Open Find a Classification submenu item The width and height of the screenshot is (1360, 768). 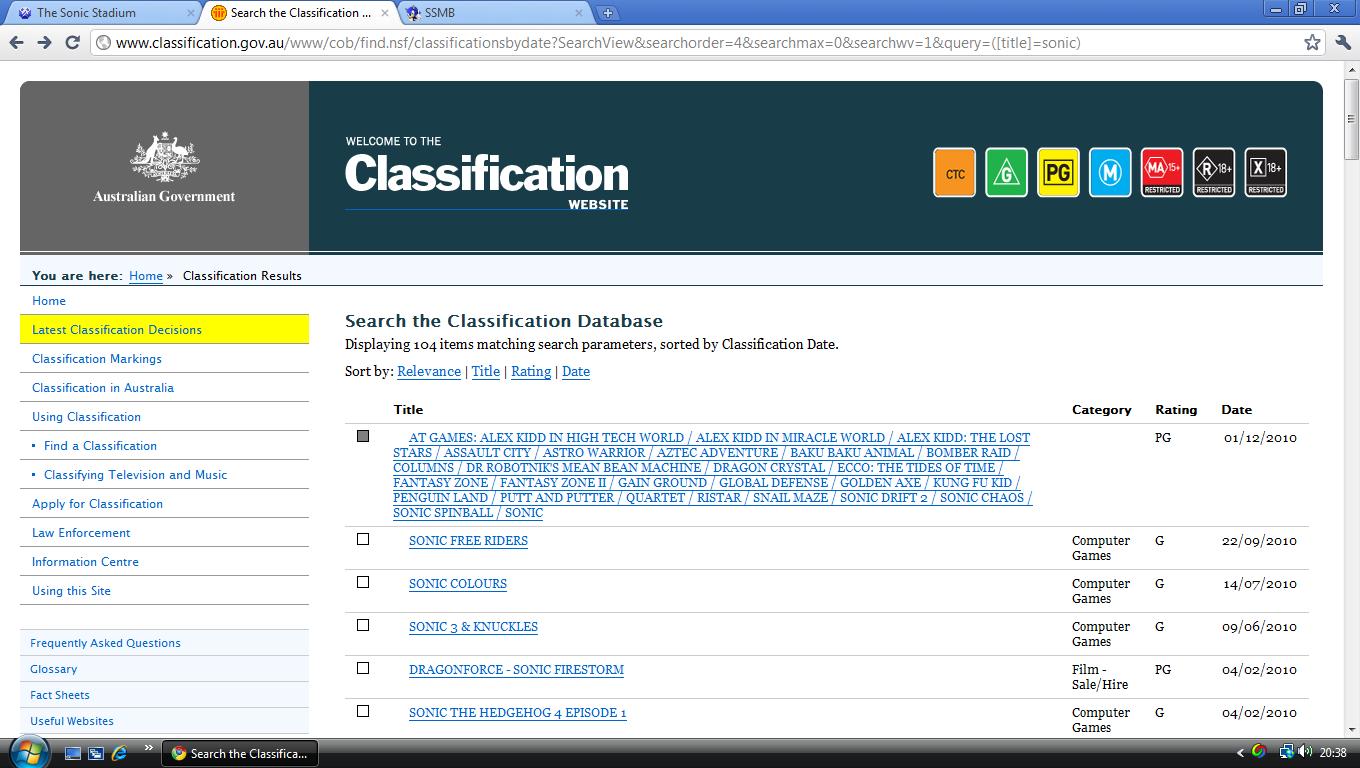point(100,446)
